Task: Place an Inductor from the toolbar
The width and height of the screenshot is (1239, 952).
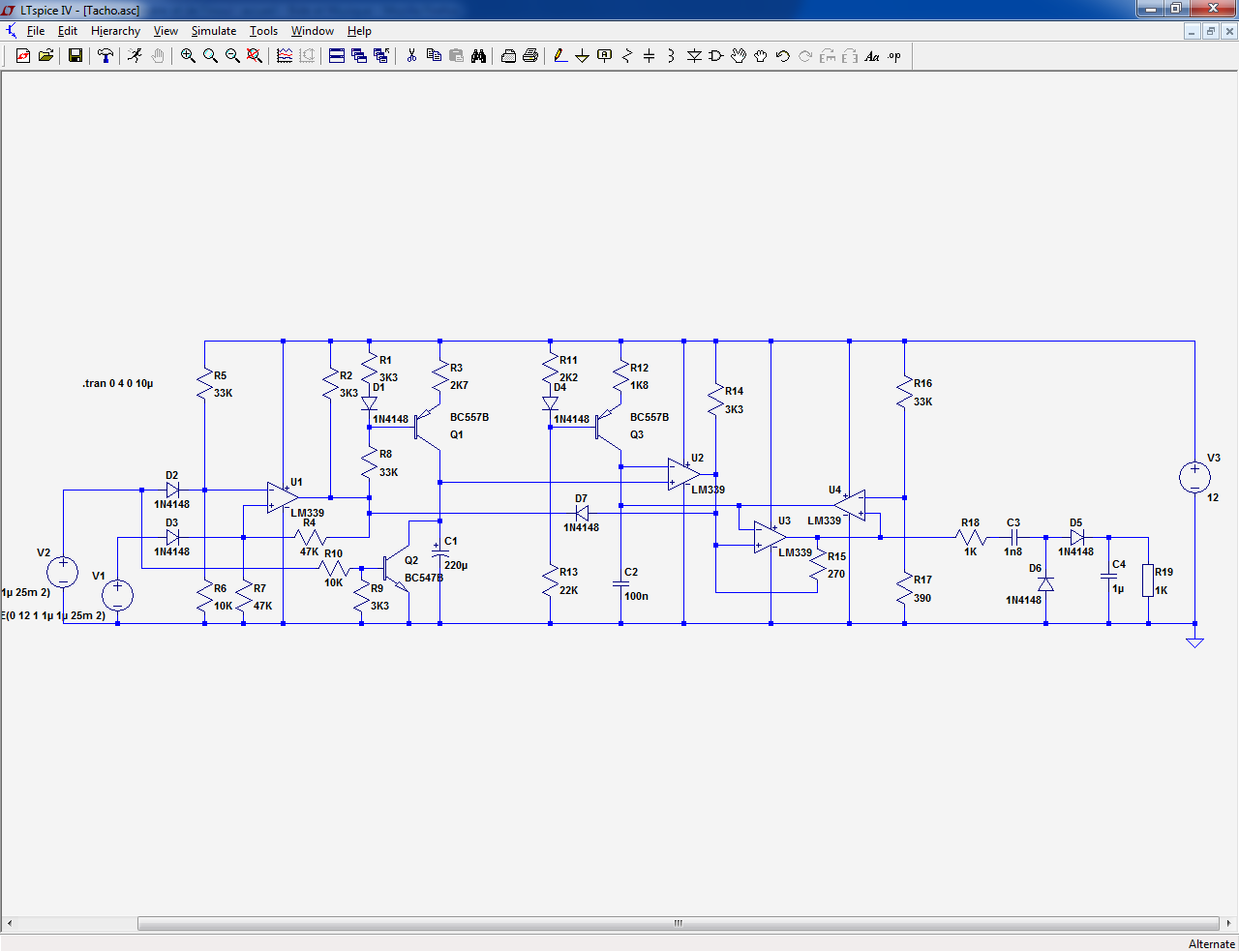Action: 672,56
